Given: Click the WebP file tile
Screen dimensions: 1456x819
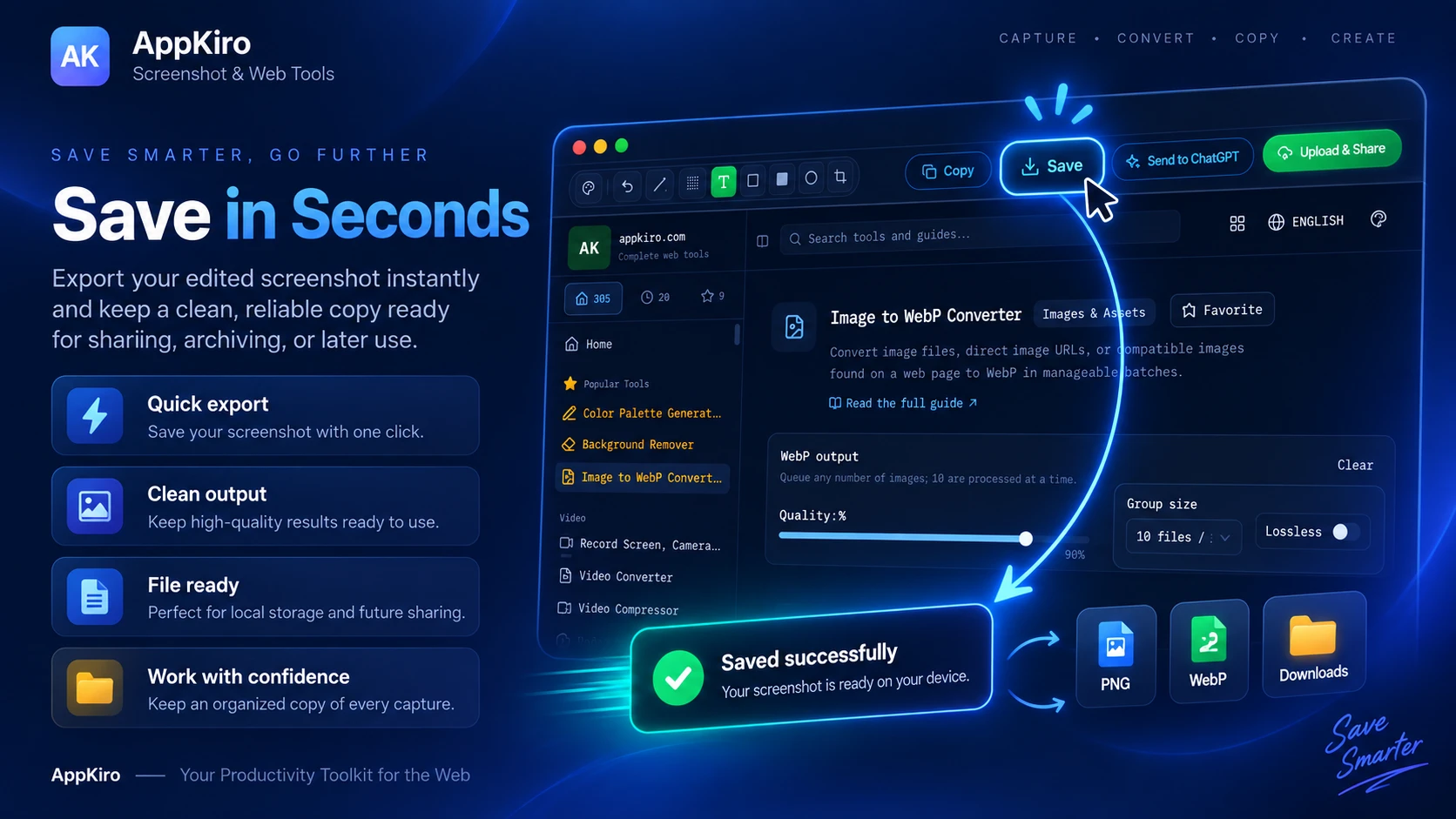Looking at the screenshot, I should 1209,651.
